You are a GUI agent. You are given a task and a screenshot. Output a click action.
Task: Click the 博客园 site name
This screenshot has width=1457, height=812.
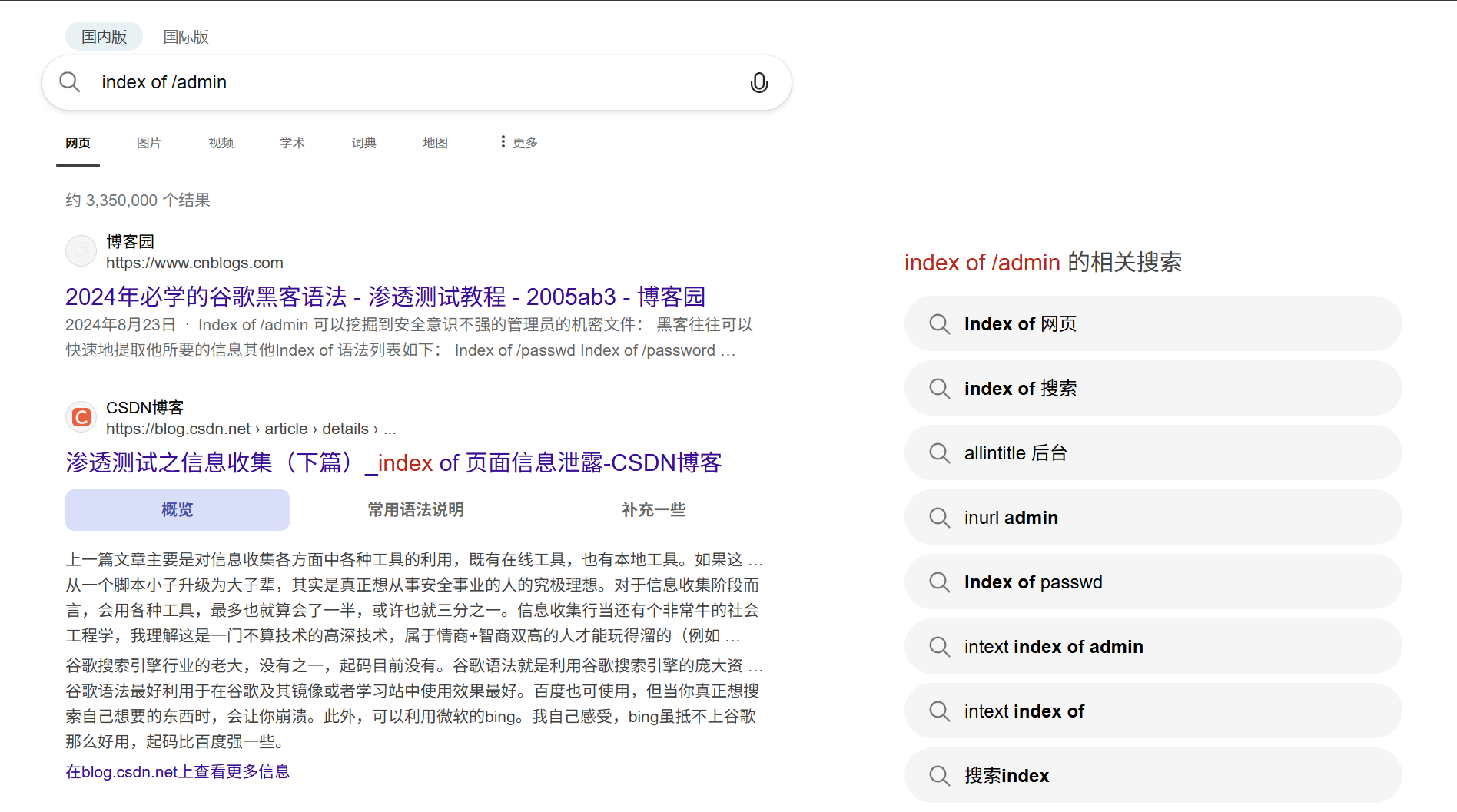tap(130, 242)
